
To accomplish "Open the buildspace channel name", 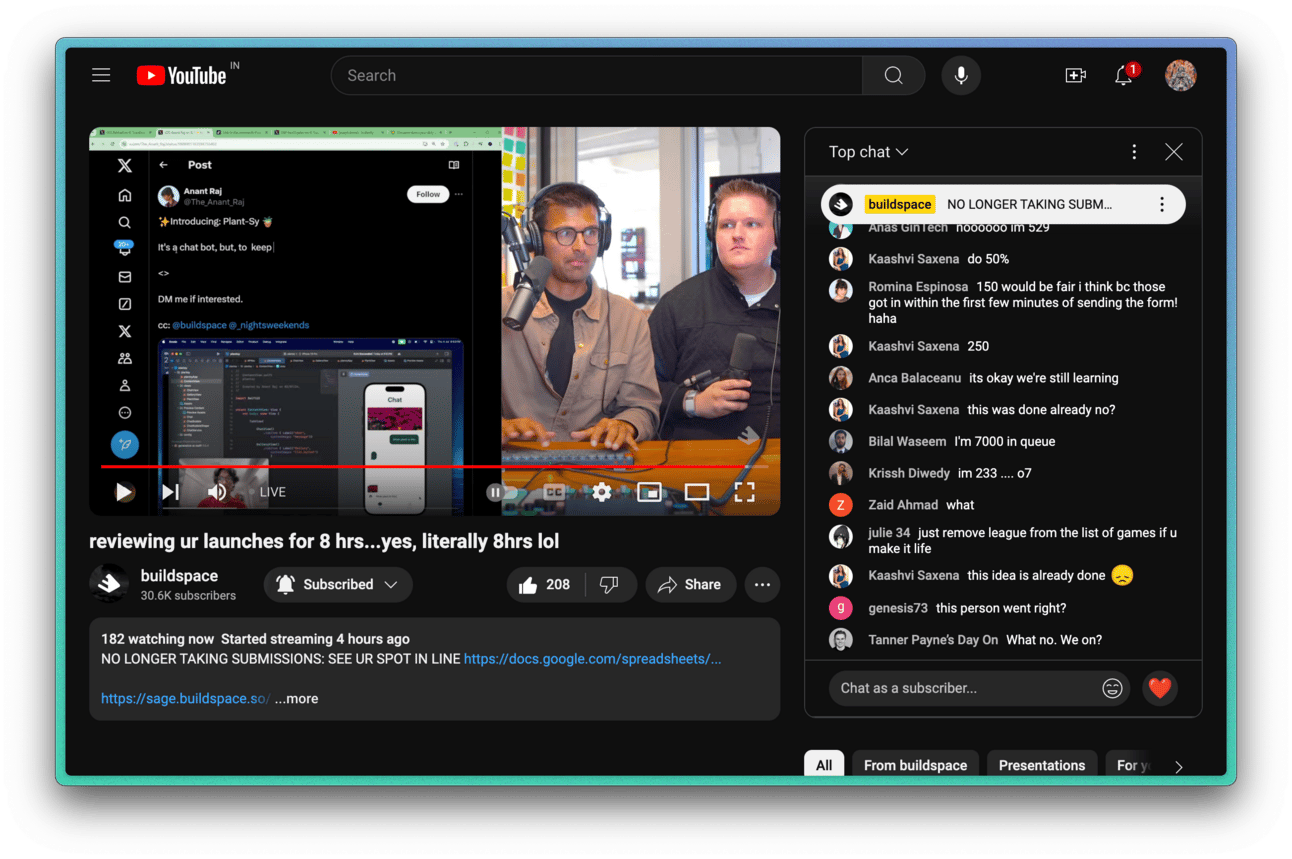I will 179,576.
